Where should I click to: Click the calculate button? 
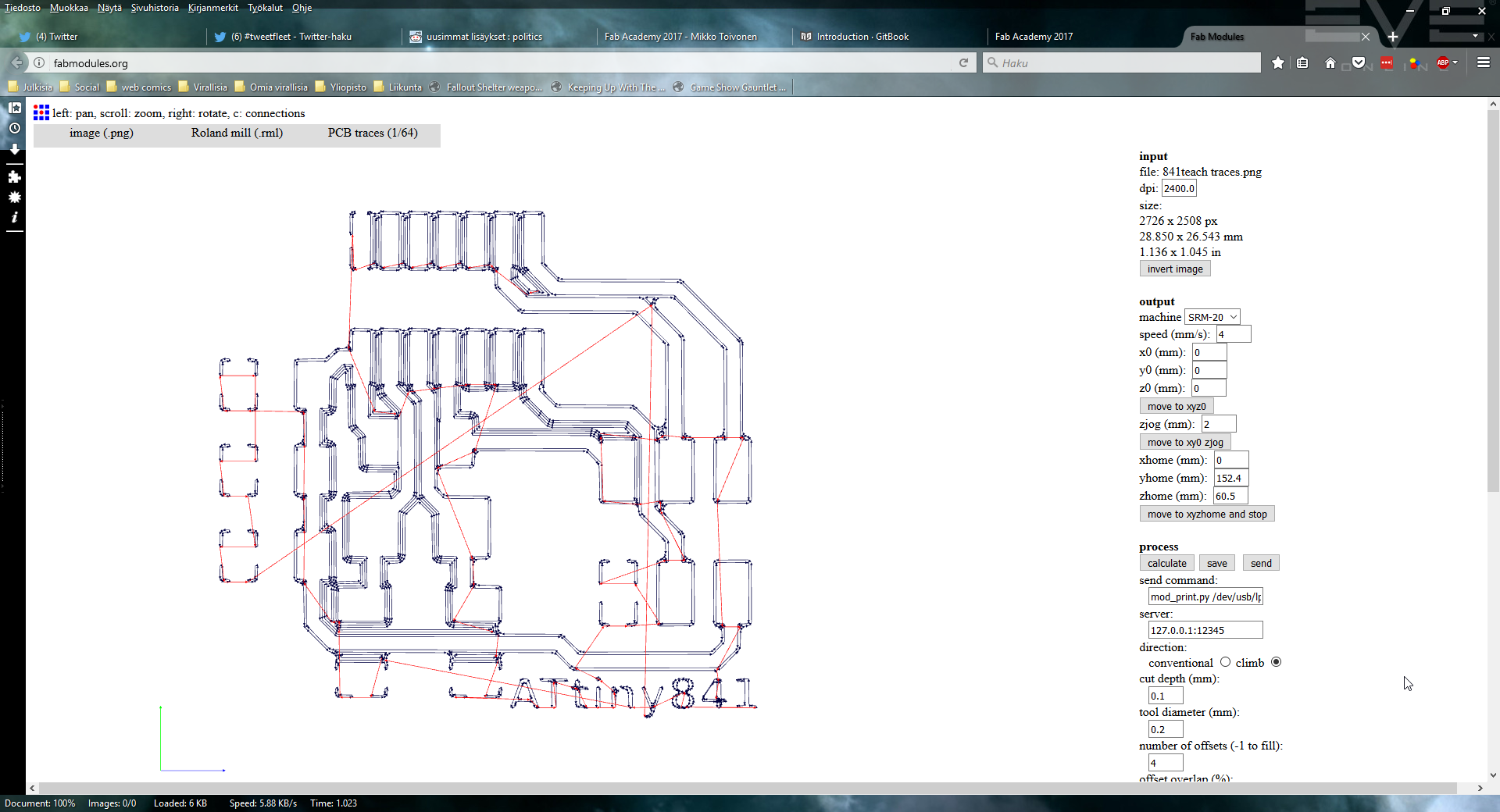tap(1166, 563)
